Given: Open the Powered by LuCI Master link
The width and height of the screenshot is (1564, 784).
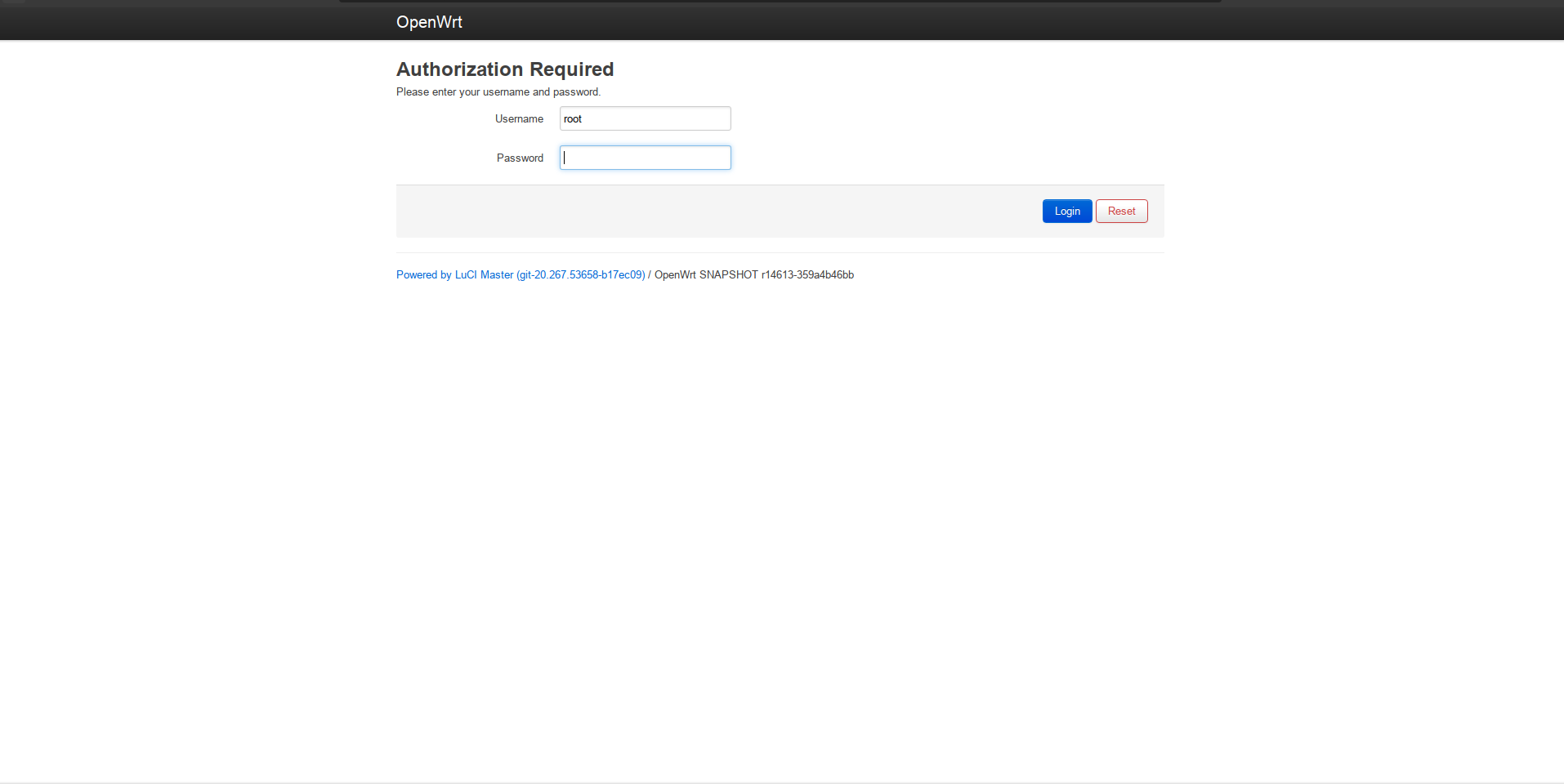Looking at the screenshot, I should click(521, 275).
